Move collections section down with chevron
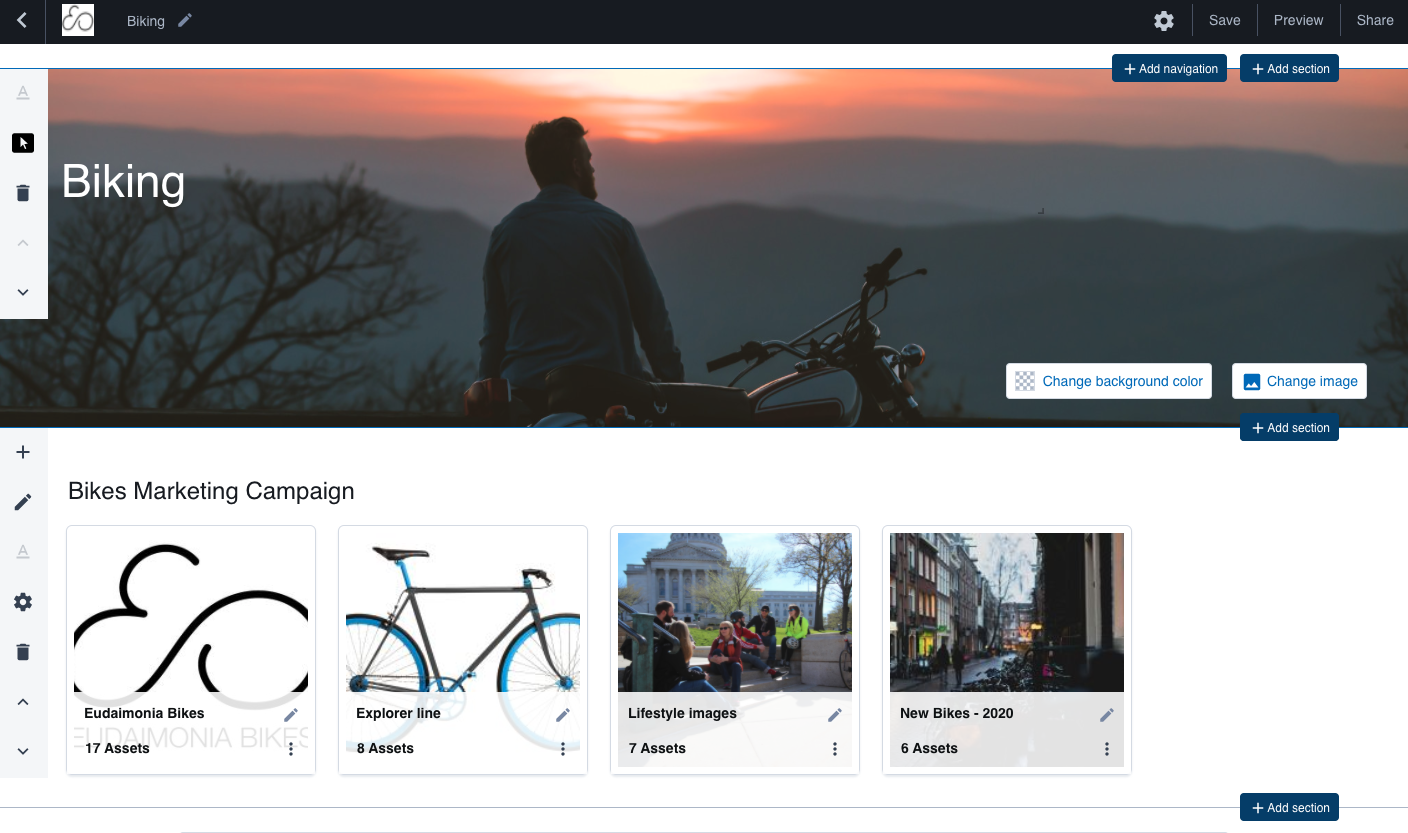The image size is (1408, 833). [x=23, y=751]
